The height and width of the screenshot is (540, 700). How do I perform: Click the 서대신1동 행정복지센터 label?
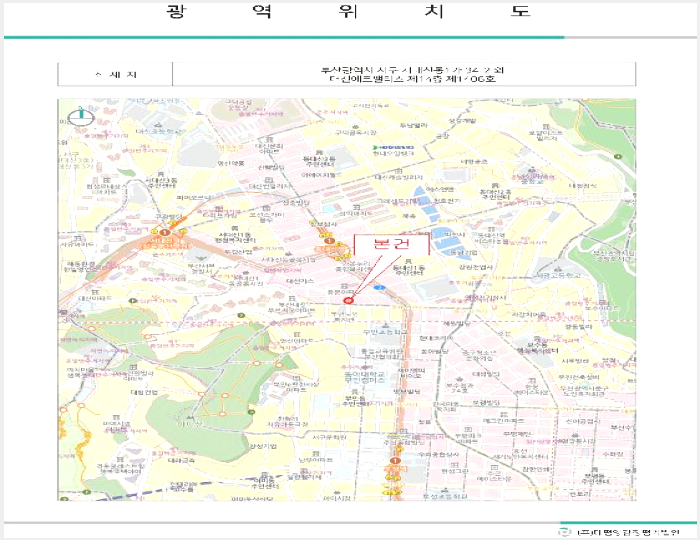pos(234,237)
